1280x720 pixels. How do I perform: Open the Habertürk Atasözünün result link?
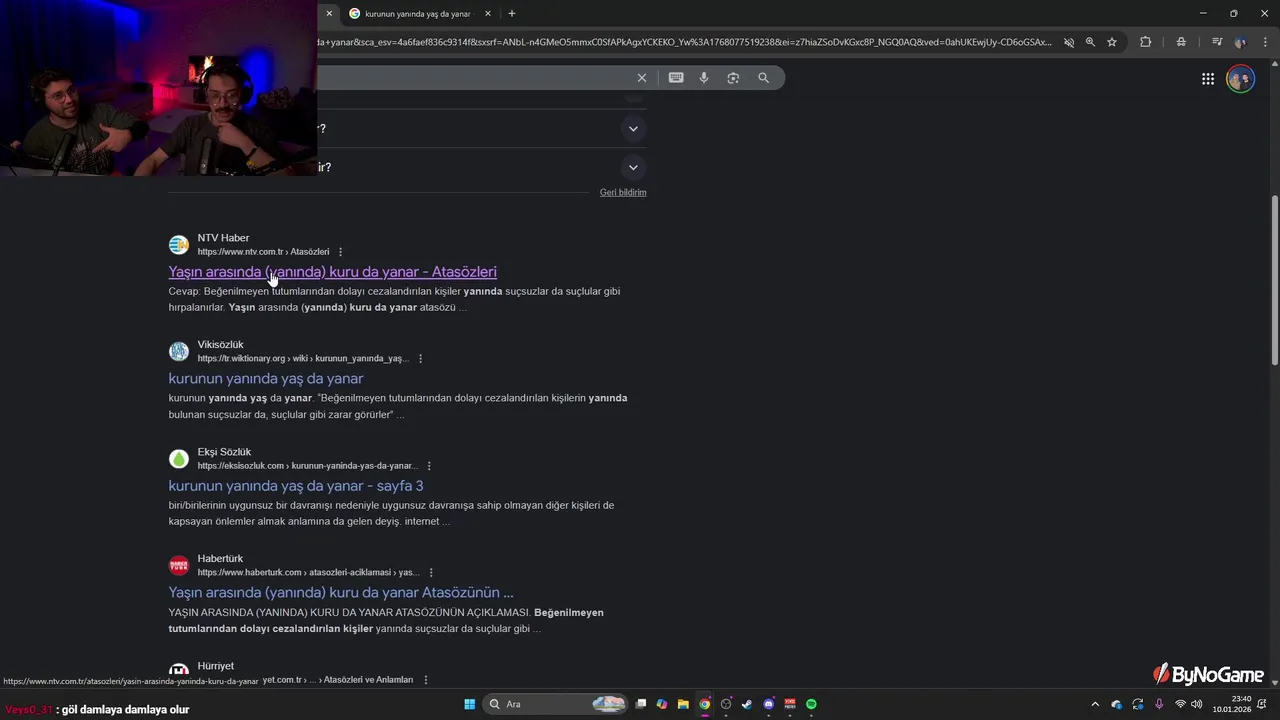tap(341, 593)
